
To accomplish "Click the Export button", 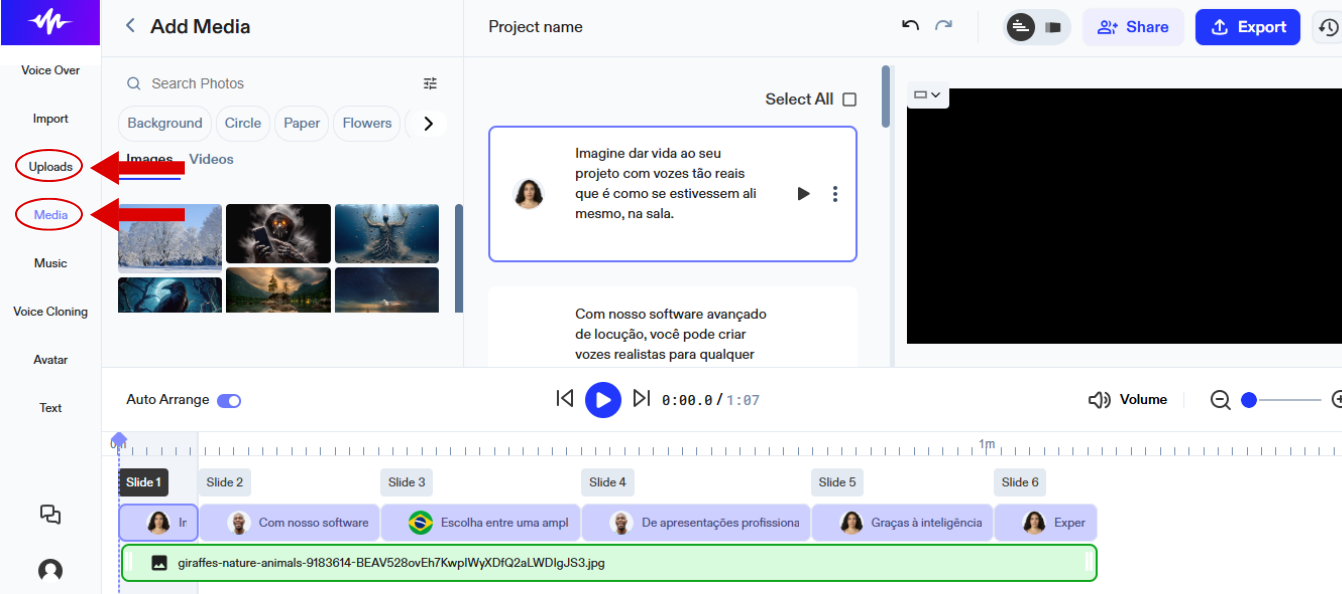I will 1247,27.
